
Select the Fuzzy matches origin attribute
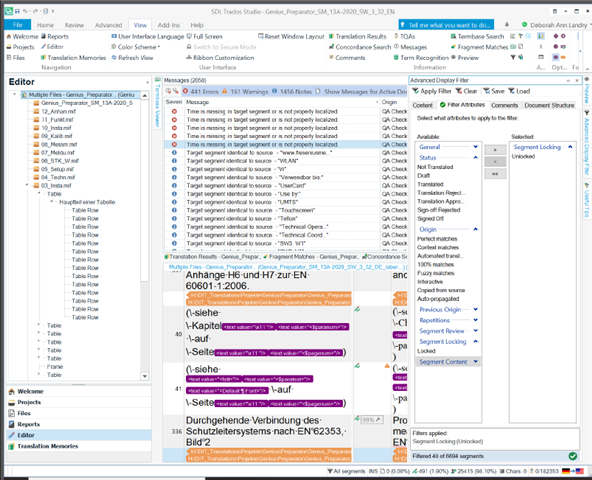pyautogui.click(x=436, y=273)
